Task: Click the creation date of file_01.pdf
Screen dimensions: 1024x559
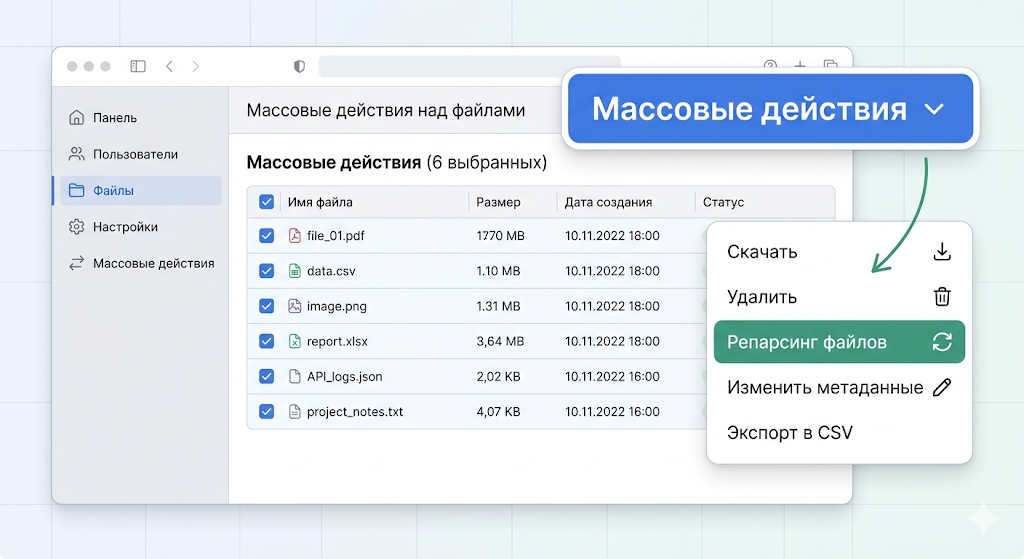Action: click(612, 236)
